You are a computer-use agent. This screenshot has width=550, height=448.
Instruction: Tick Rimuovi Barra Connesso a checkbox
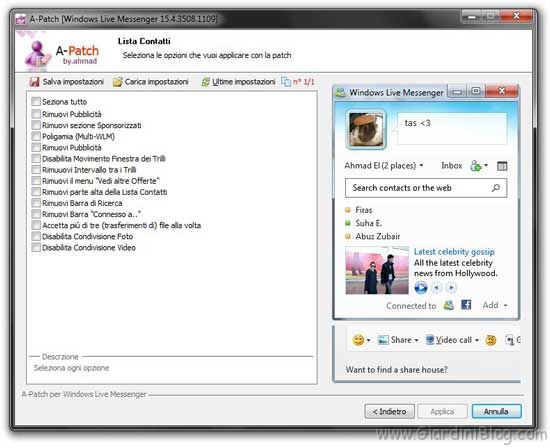(x=36, y=214)
